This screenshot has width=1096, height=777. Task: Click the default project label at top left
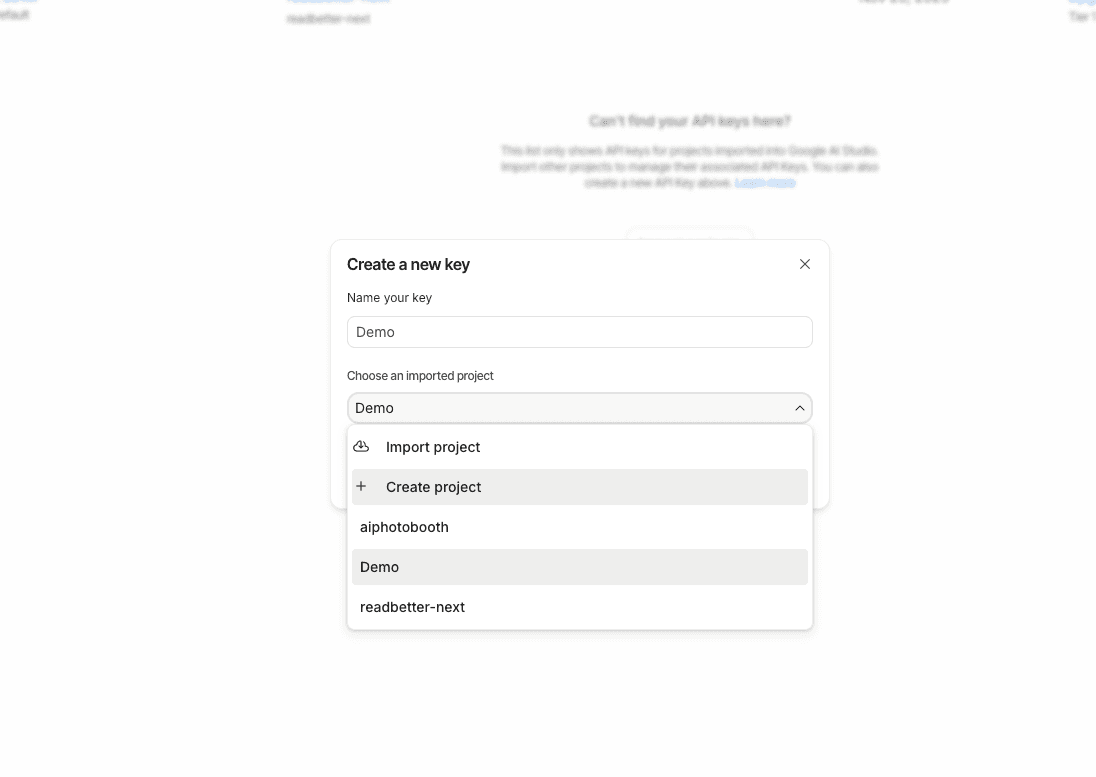click(14, 15)
